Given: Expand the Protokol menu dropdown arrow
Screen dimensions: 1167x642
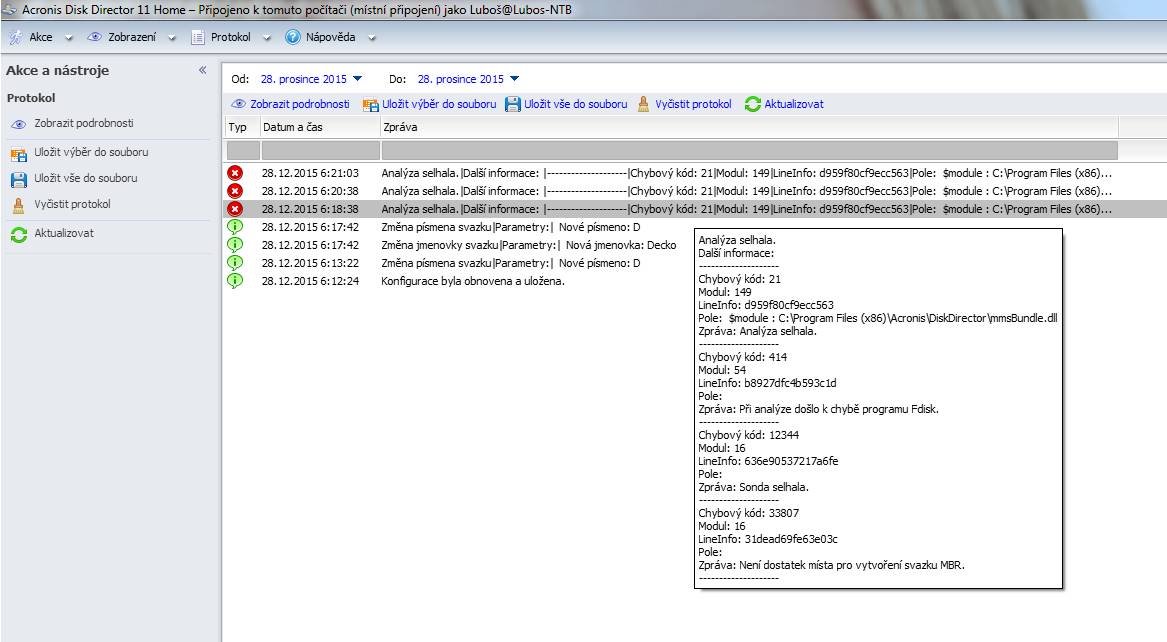Looking at the screenshot, I should (267, 38).
